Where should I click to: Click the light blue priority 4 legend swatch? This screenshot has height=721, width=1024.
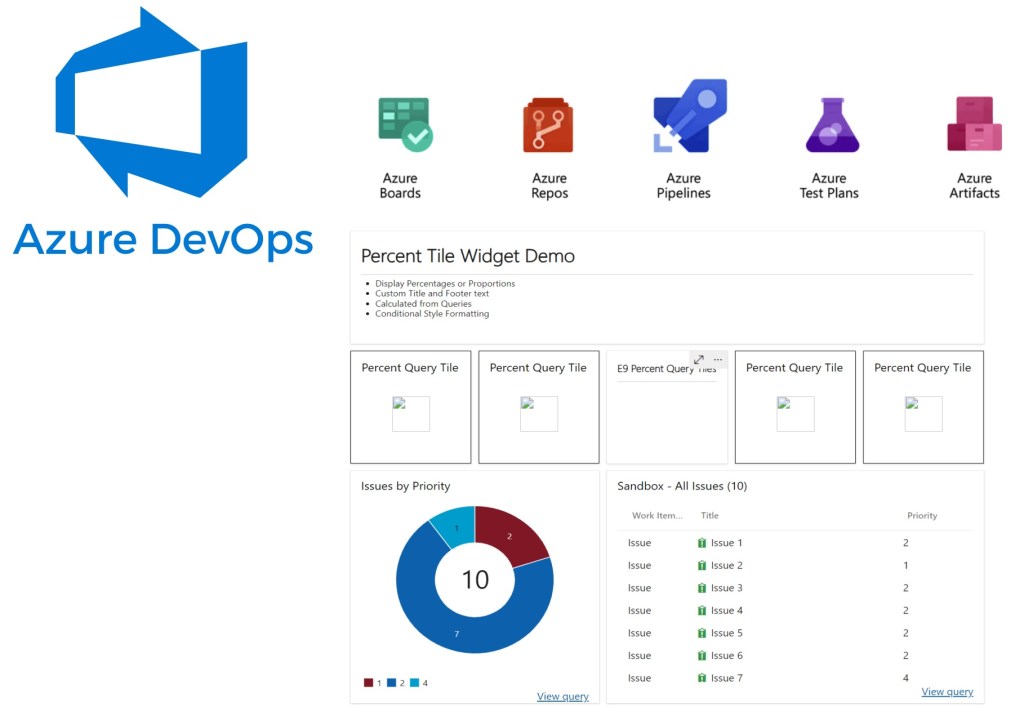tap(414, 683)
